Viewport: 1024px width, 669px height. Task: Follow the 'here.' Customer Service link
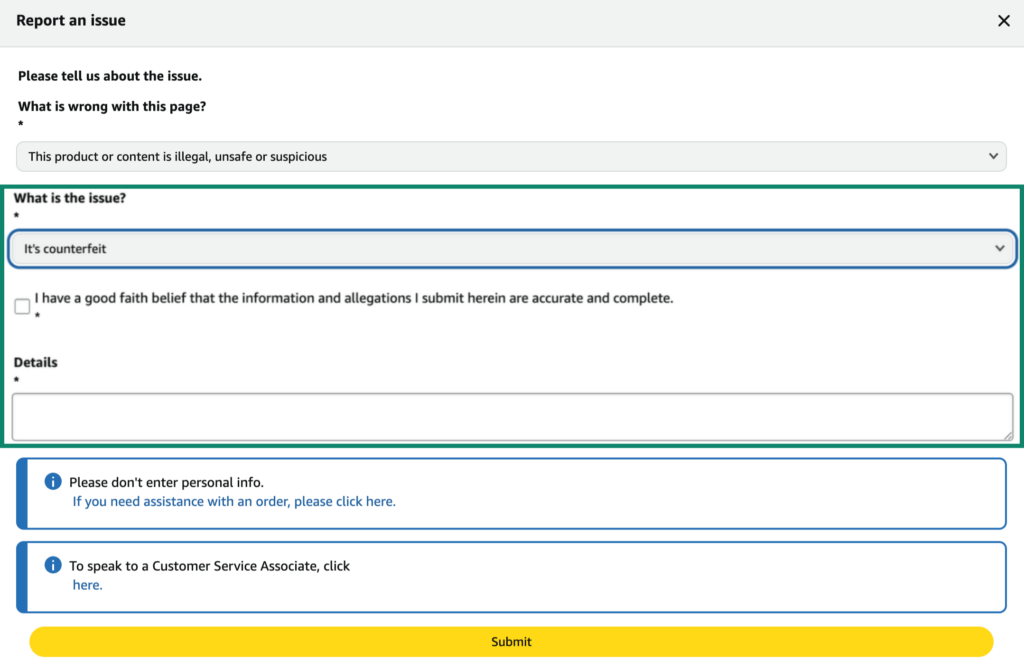pos(87,585)
